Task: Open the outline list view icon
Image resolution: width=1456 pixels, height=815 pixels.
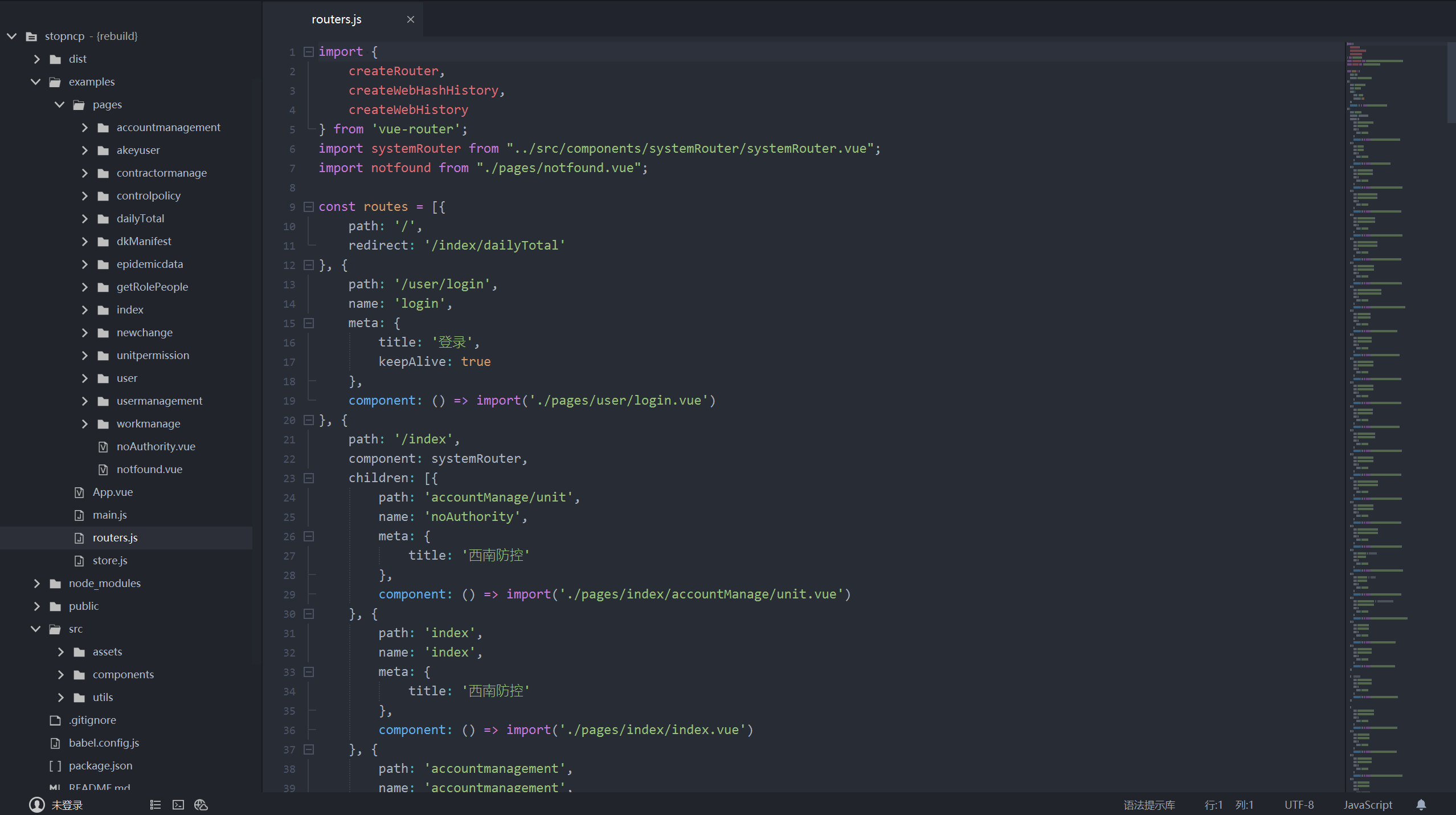Action: (156, 805)
